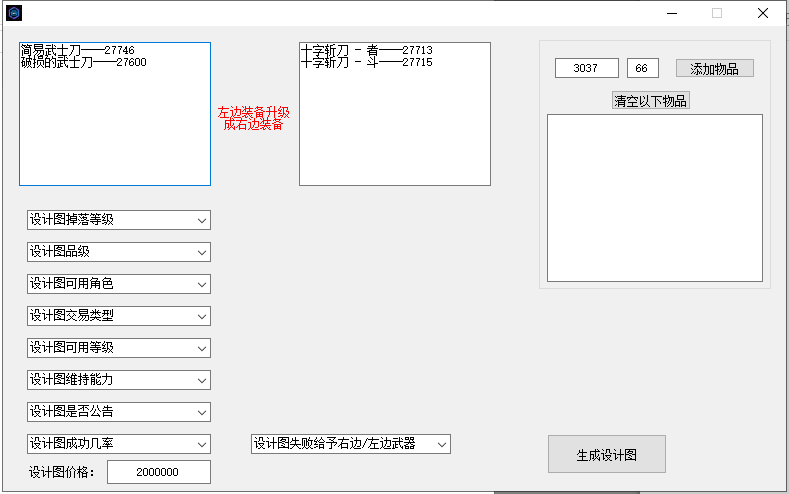Expand the 设计图成功几率 dropdown

118,444
